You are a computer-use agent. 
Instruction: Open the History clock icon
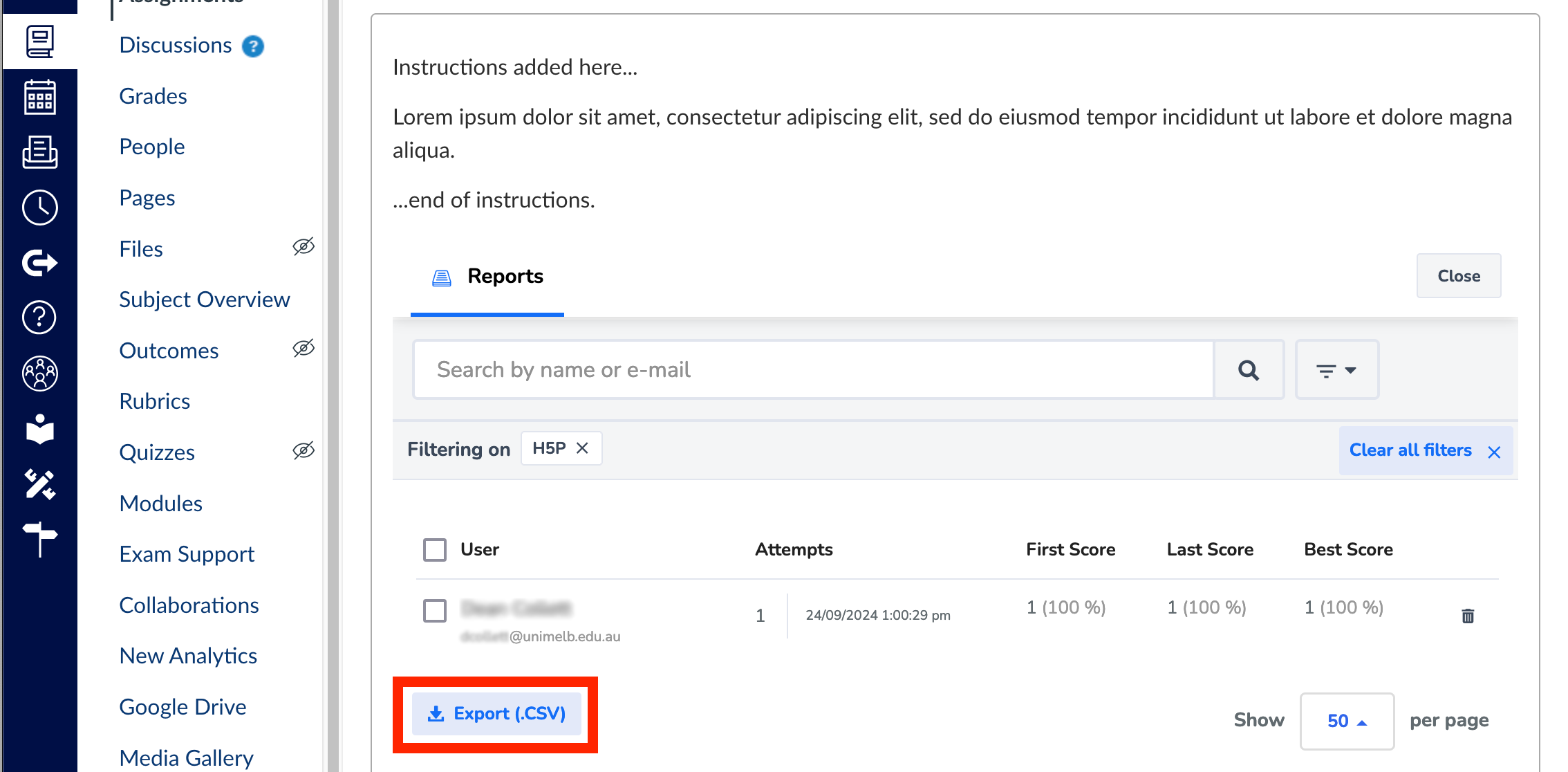pyautogui.click(x=40, y=208)
